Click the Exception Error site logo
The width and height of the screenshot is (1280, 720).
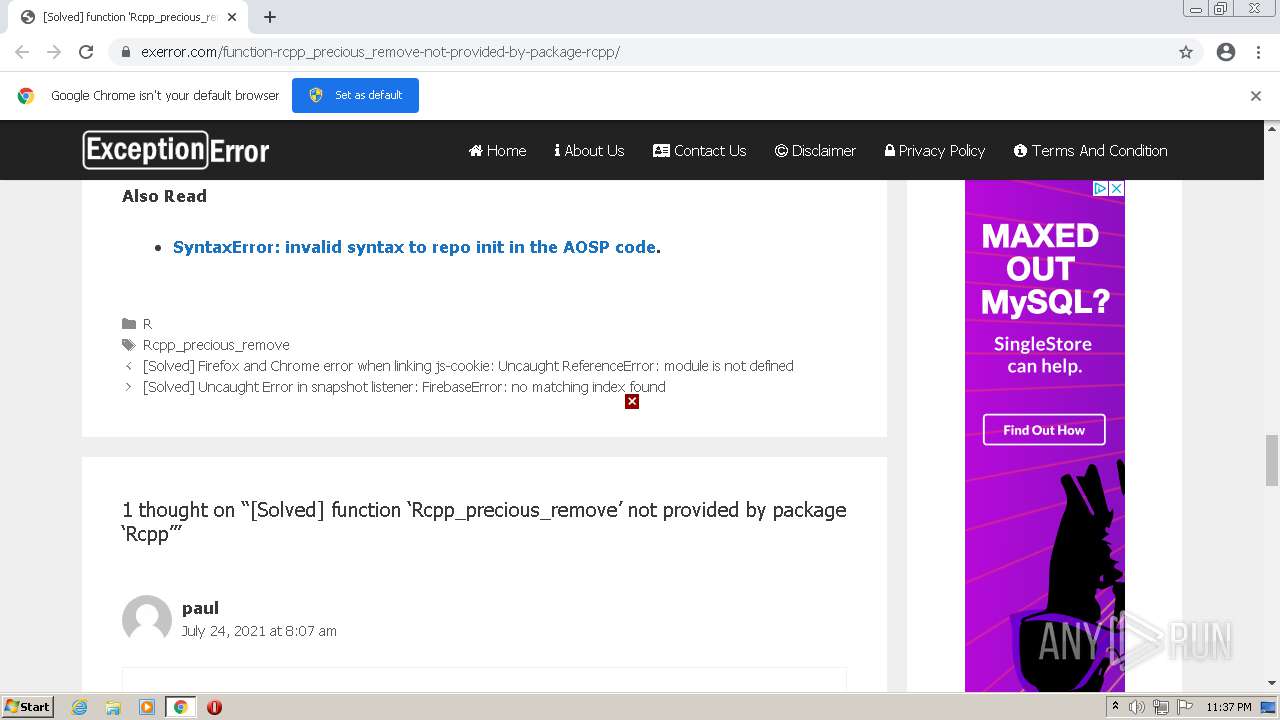coord(176,150)
